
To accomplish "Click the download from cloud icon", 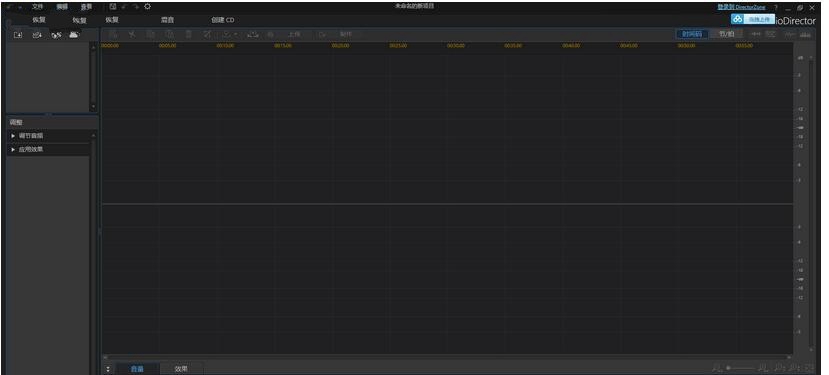I will [x=74, y=34].
